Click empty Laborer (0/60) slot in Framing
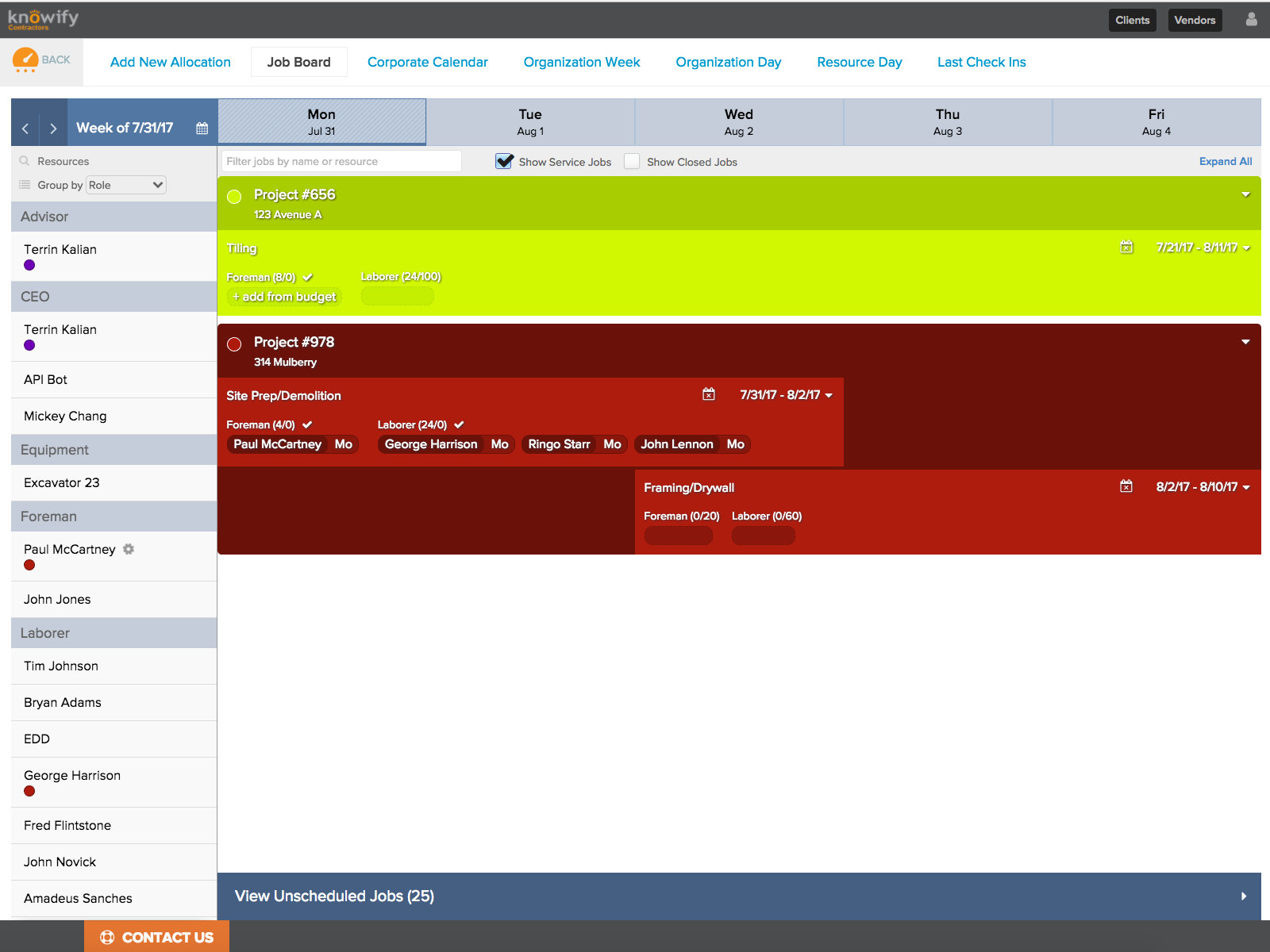 point(764,535)
